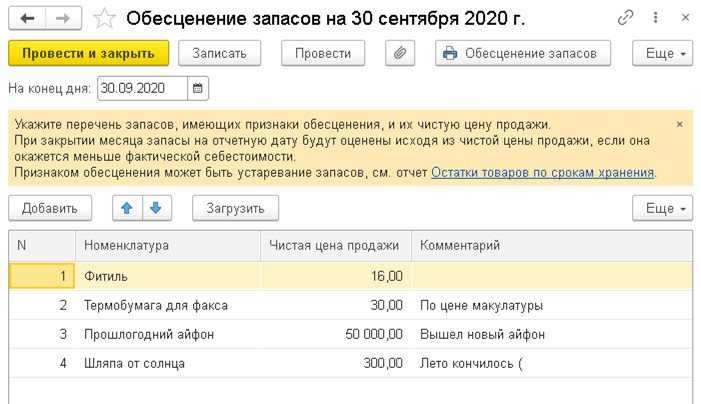The image size is (701, 404).
Task: Click the Добавить button
Action: tap(50, 208)
